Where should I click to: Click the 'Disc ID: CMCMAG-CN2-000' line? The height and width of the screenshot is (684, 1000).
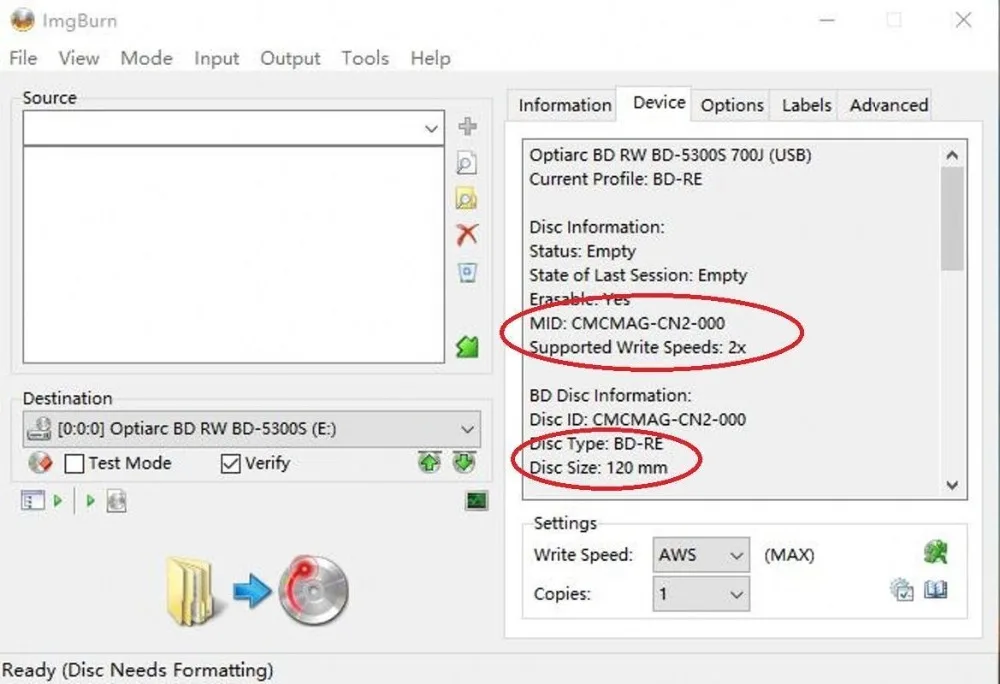[x=637, y=419]
